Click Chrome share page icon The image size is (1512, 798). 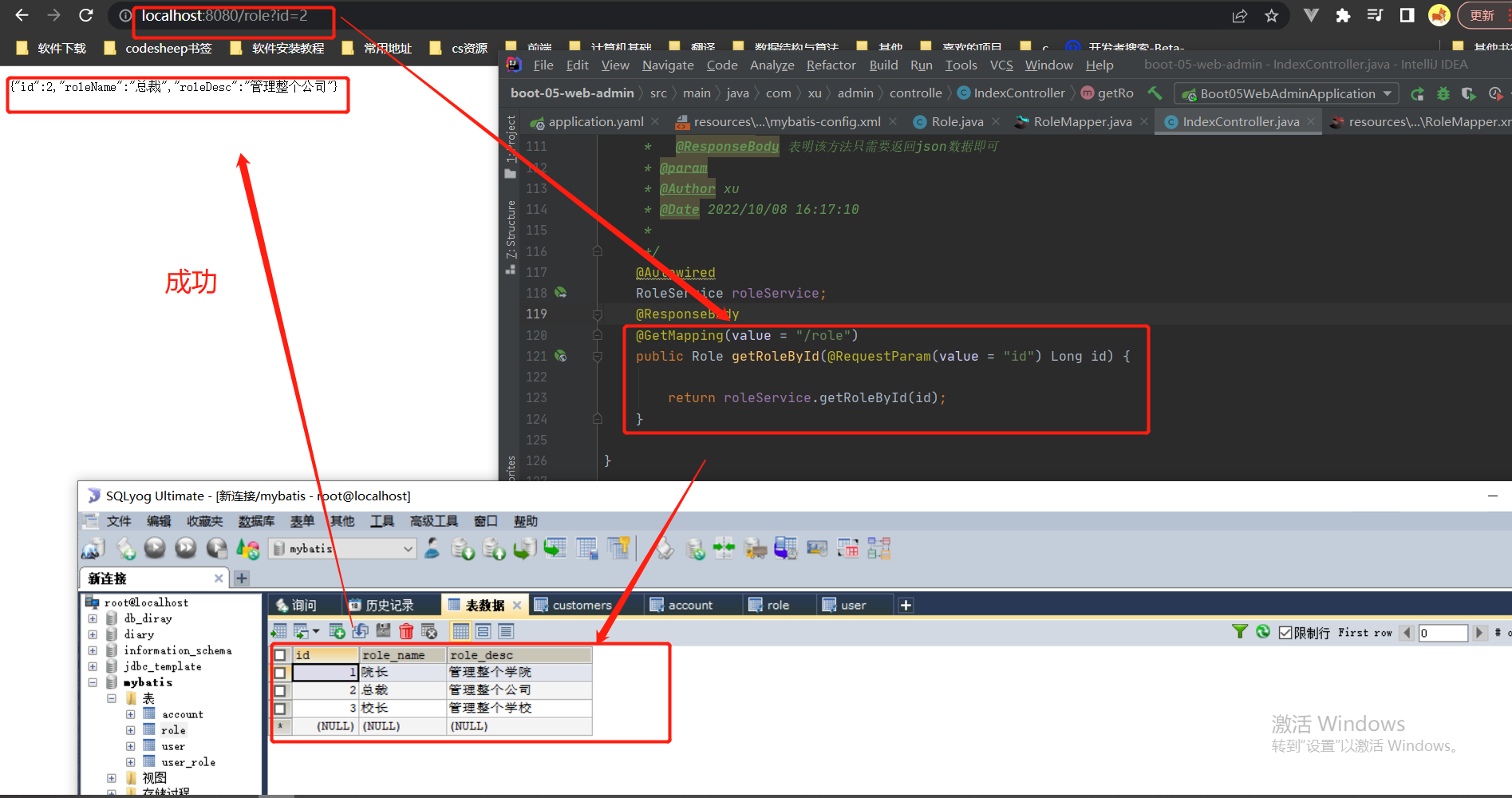tap(1240, 16)
